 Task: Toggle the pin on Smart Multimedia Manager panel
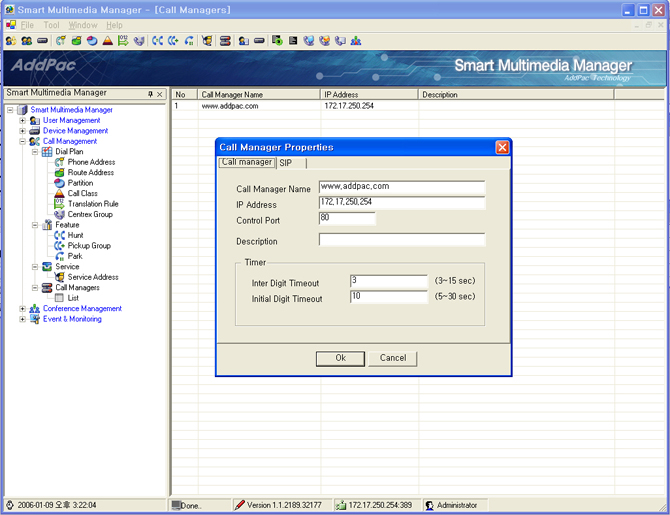point(151,94)
